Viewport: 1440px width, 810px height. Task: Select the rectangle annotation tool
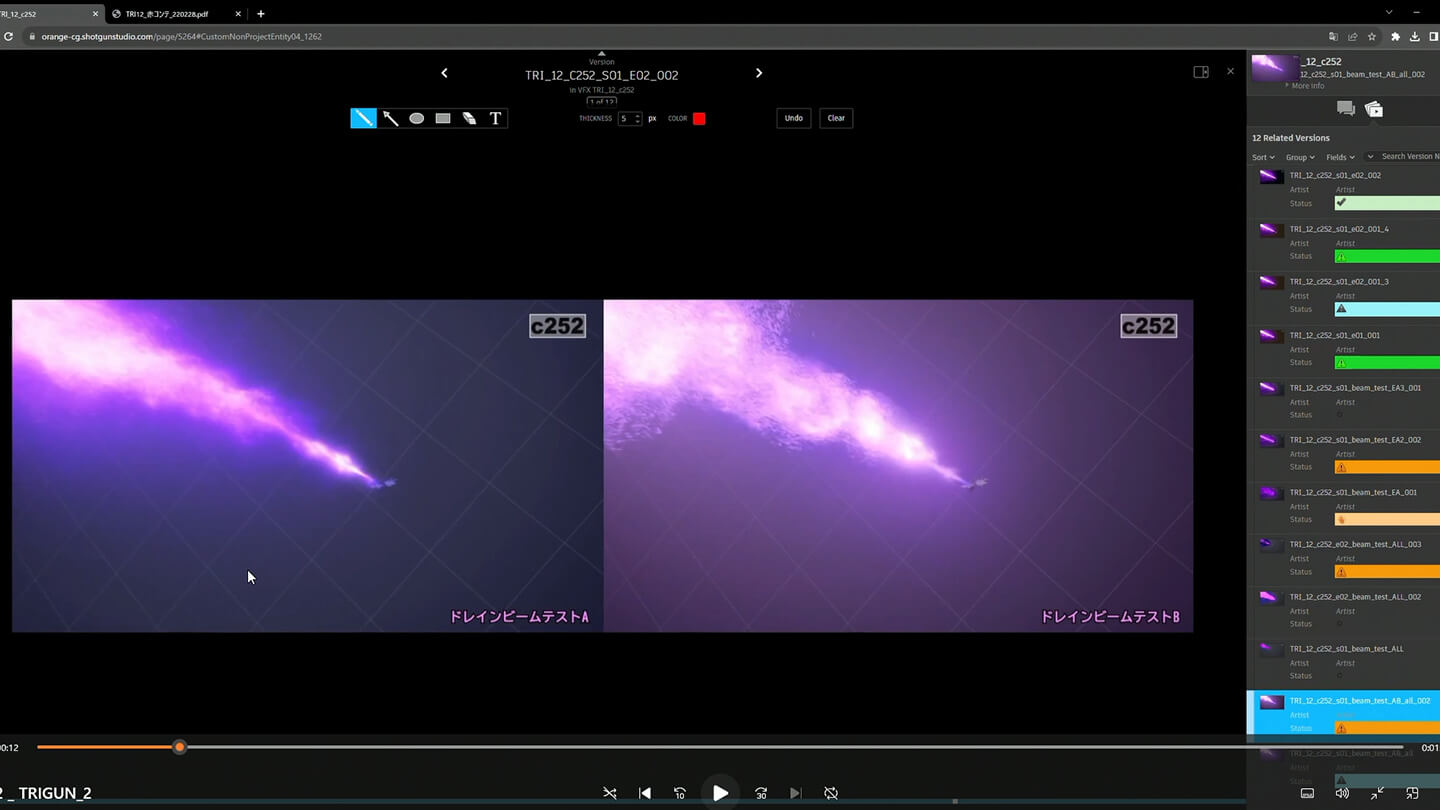point(443,118)
